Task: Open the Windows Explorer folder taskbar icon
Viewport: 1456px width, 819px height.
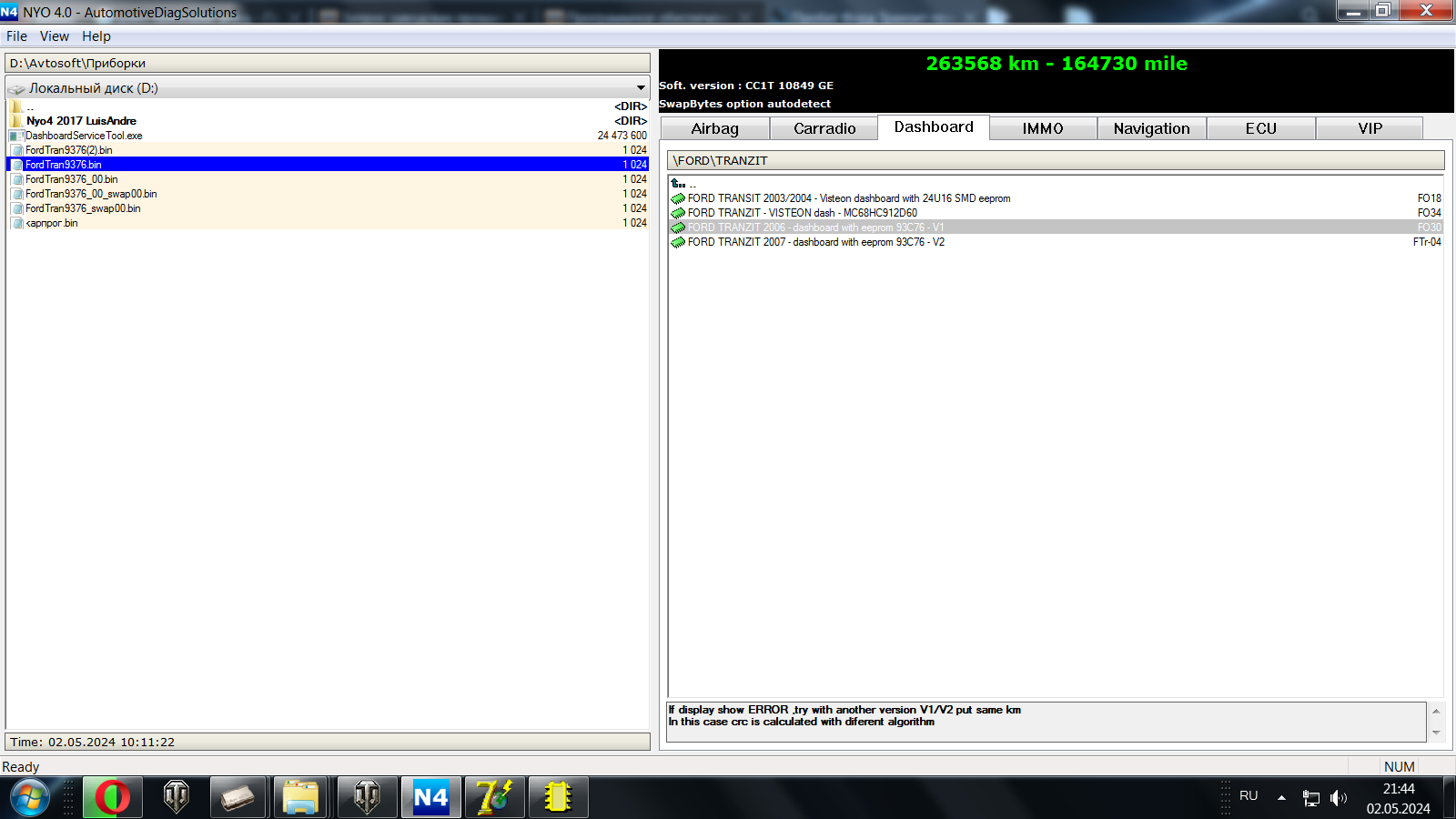Action: pos(300,798)
